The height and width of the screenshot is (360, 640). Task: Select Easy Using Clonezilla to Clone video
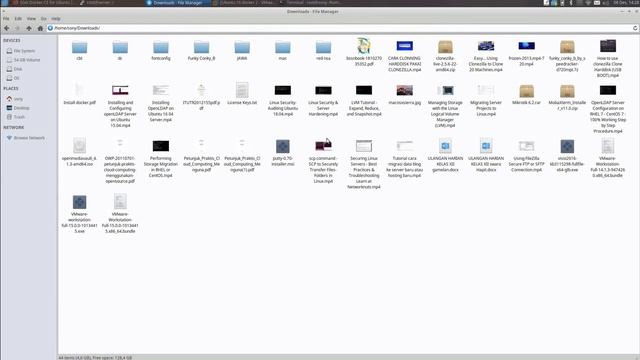tap(486, 56)
